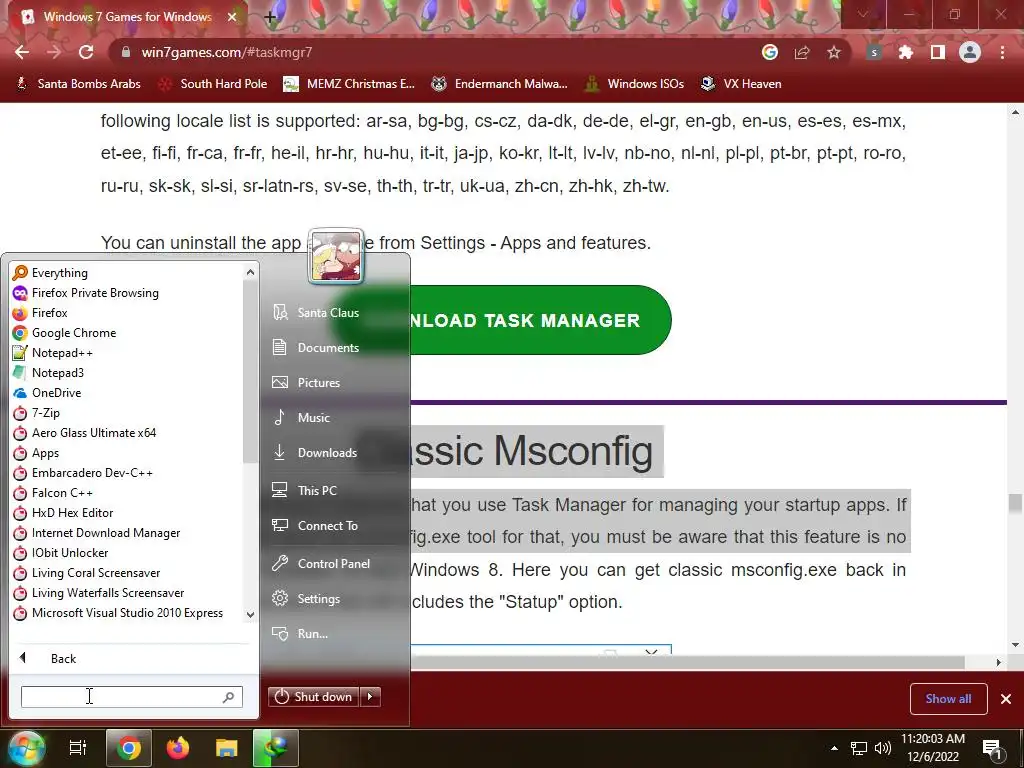Open VX Heaven bookmark
The height and width of the screenshot is (768, 1024).
coord(741,84)
